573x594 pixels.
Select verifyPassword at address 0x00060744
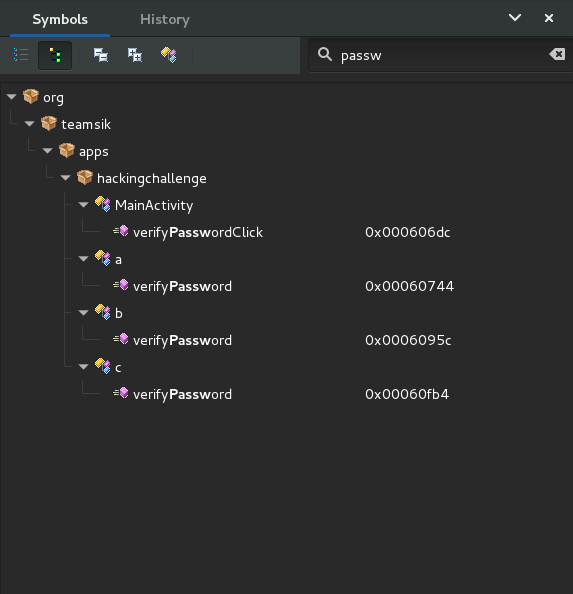[182, 286]
